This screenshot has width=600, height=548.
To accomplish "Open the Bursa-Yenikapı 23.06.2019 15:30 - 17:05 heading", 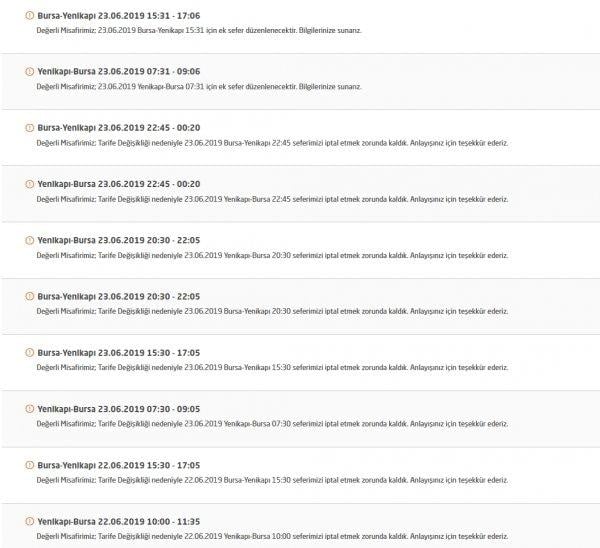I will click(118, 353).
